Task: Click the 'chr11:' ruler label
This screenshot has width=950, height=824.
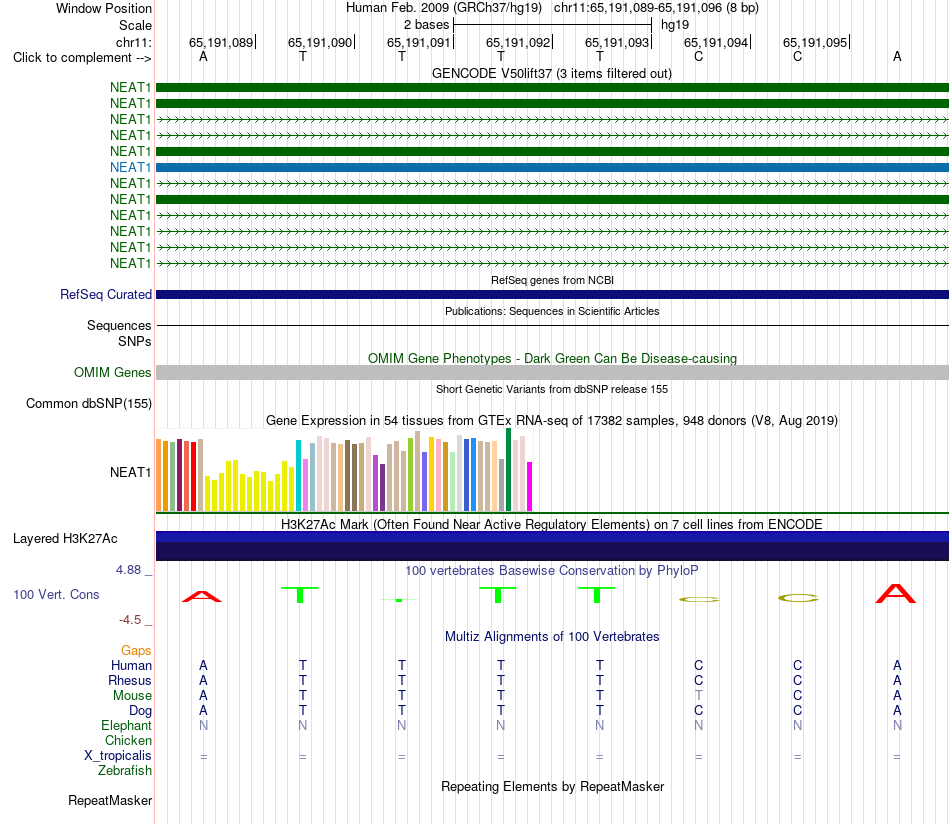Action: click(x=133, y=42)
